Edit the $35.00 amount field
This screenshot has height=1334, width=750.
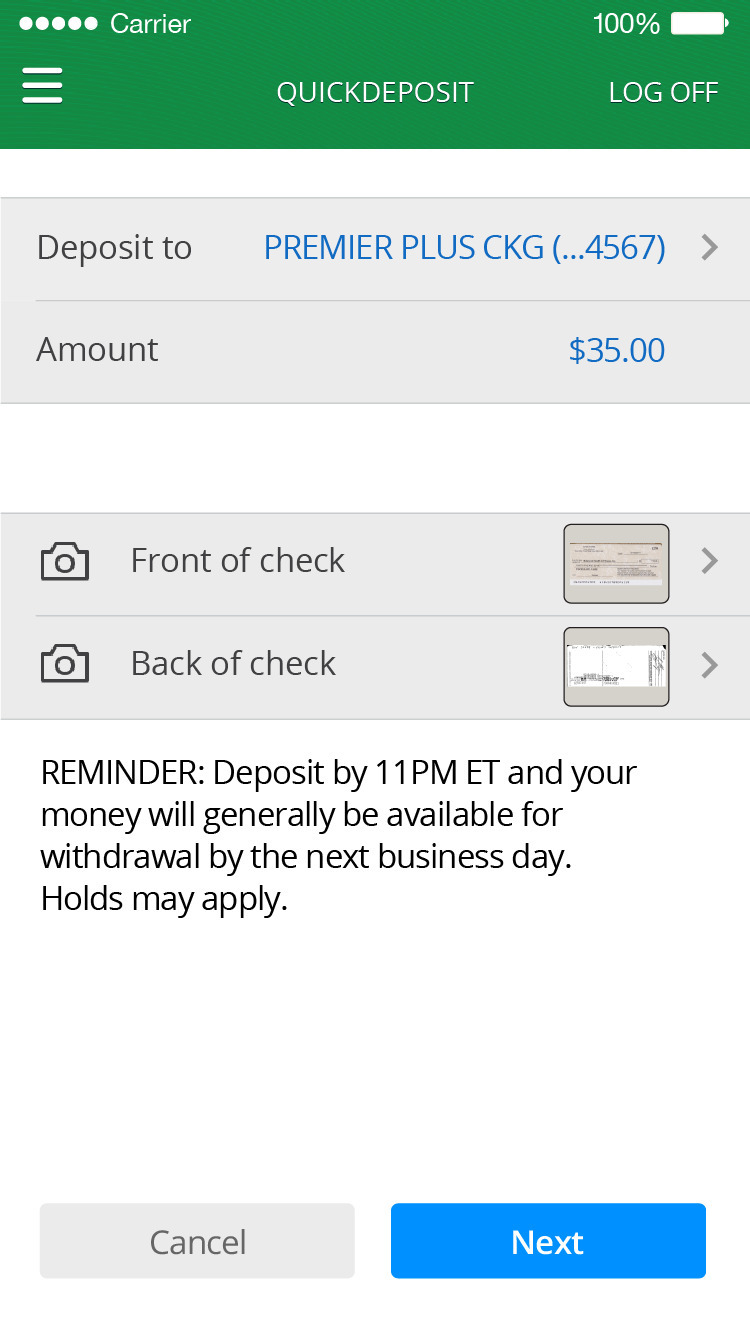pyautogui.click(x=616, y=350)
